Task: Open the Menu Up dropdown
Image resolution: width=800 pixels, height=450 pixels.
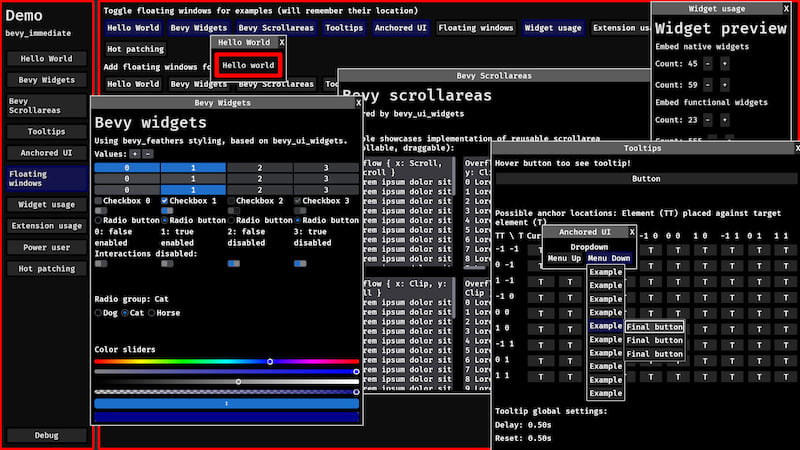Action: 564,258
